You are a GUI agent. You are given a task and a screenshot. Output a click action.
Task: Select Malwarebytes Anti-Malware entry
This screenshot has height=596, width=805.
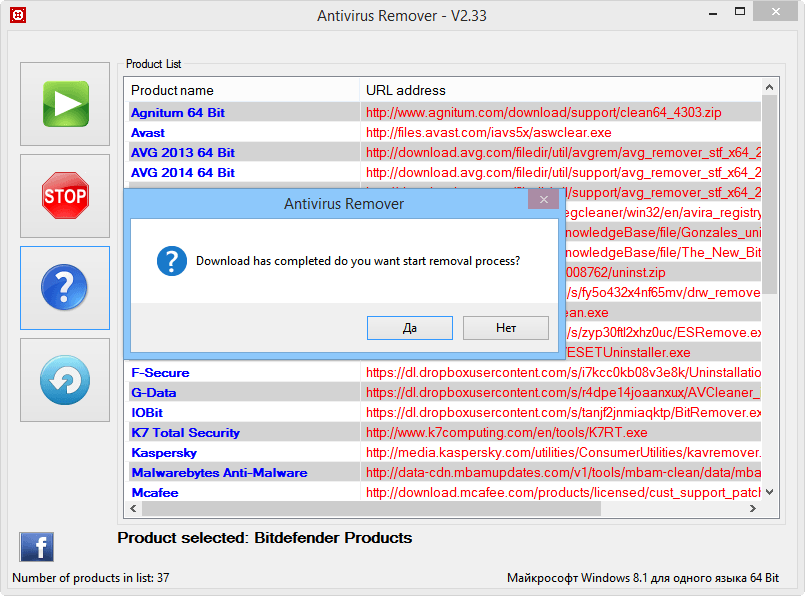[x=219, y=473]
